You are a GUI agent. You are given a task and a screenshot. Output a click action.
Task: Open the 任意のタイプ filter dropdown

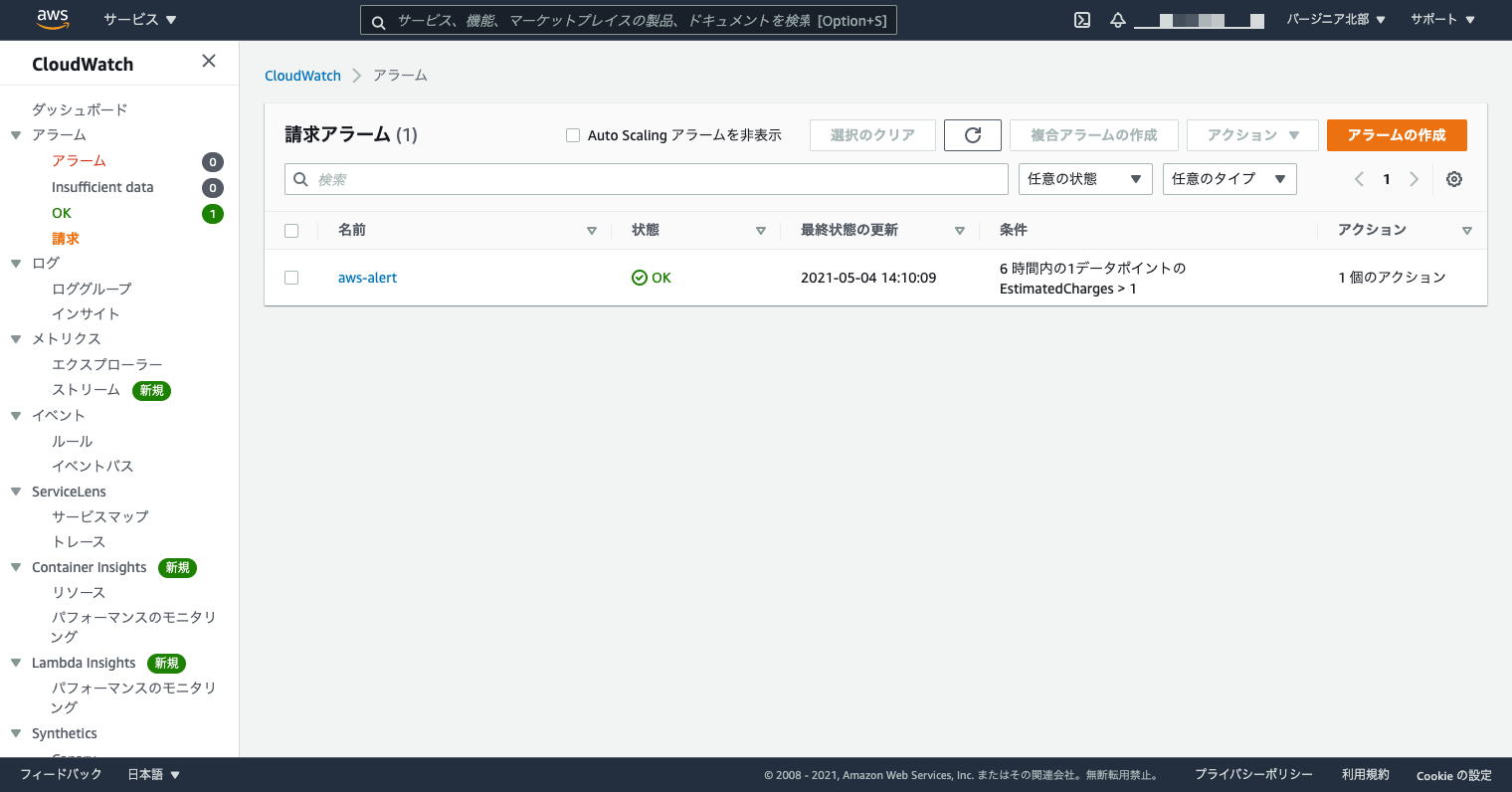(1229, 179)
